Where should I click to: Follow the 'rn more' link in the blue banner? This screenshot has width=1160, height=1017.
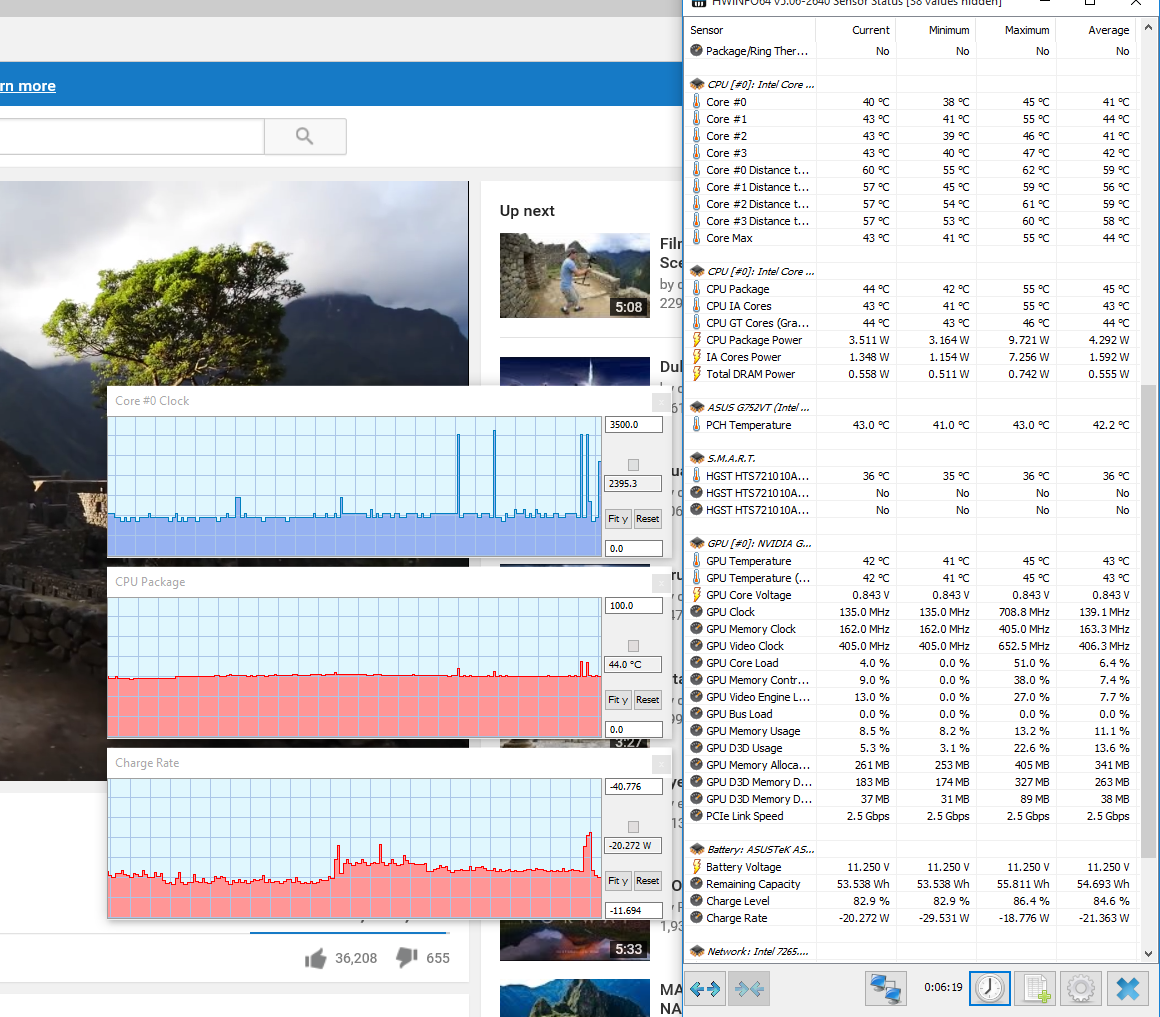pos(28,86)
